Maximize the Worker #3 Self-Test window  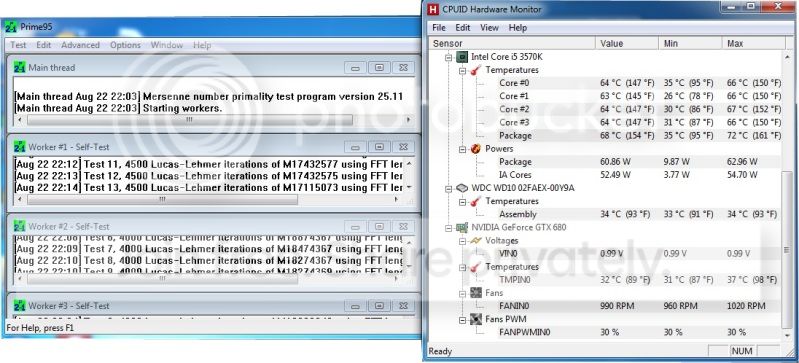(379, 306)
